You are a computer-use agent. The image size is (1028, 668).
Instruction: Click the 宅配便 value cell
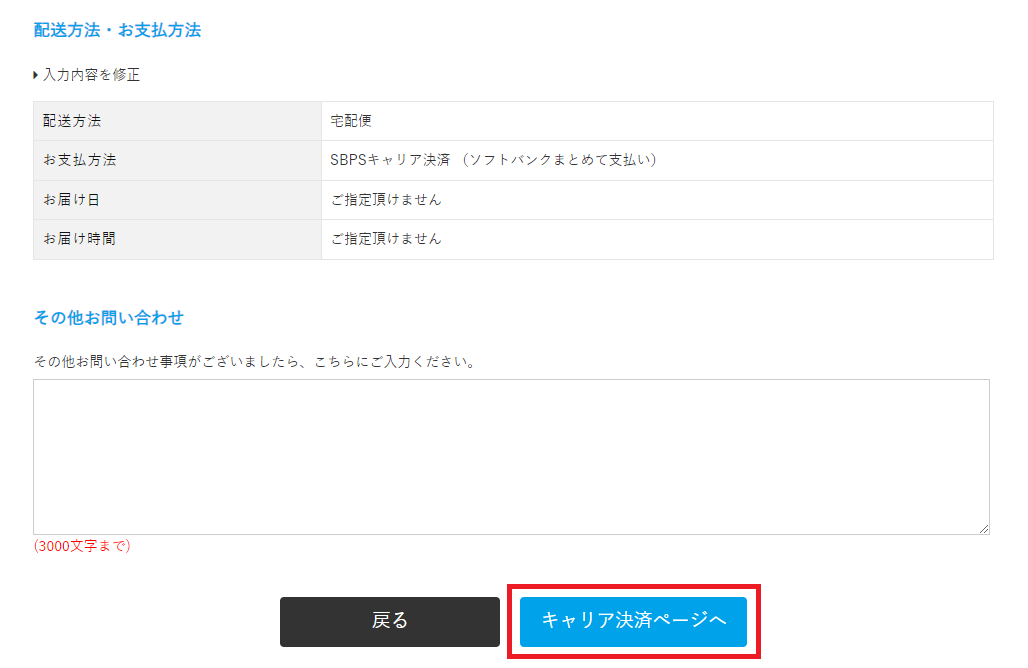click(351, 121)
